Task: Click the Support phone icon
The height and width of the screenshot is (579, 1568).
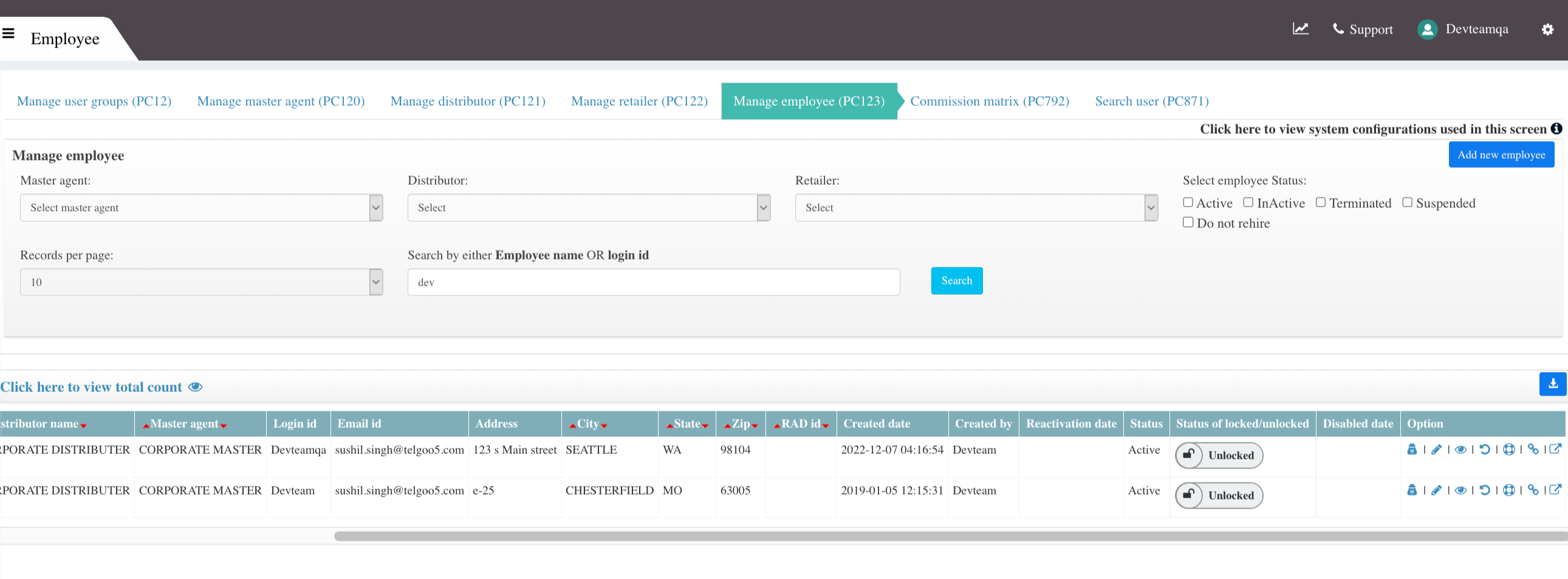Action: click(1338, 29)
